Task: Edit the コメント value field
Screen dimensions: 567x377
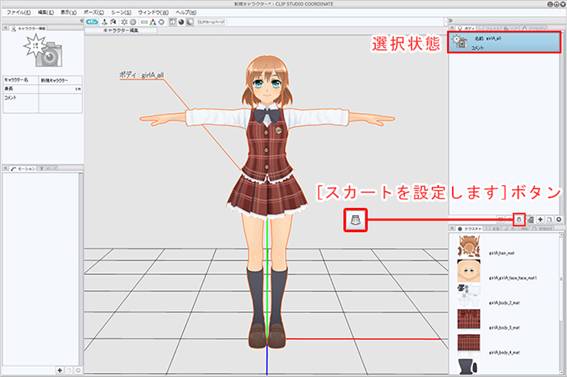Action: click(60, 103)
